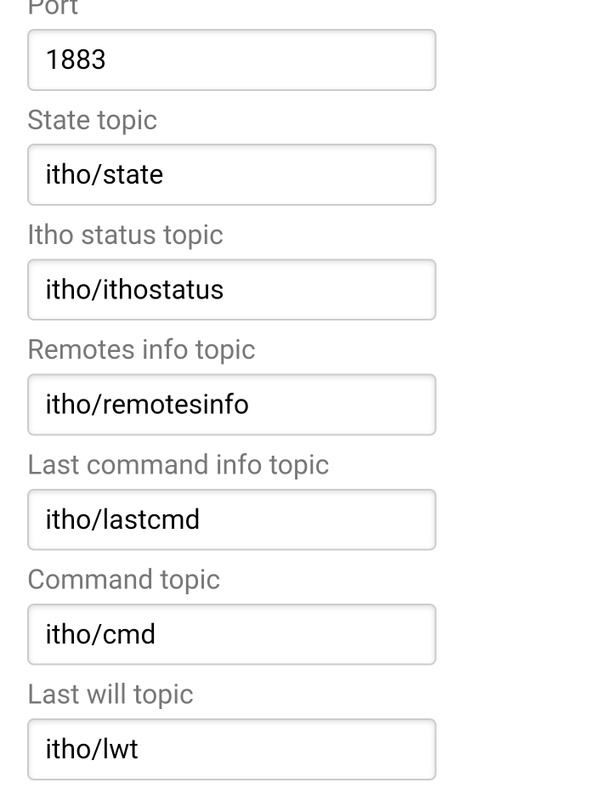The image size is (612, 800).
Task: Focus the State topic text box
Action: pyautogui.click(x=231, y=175)
